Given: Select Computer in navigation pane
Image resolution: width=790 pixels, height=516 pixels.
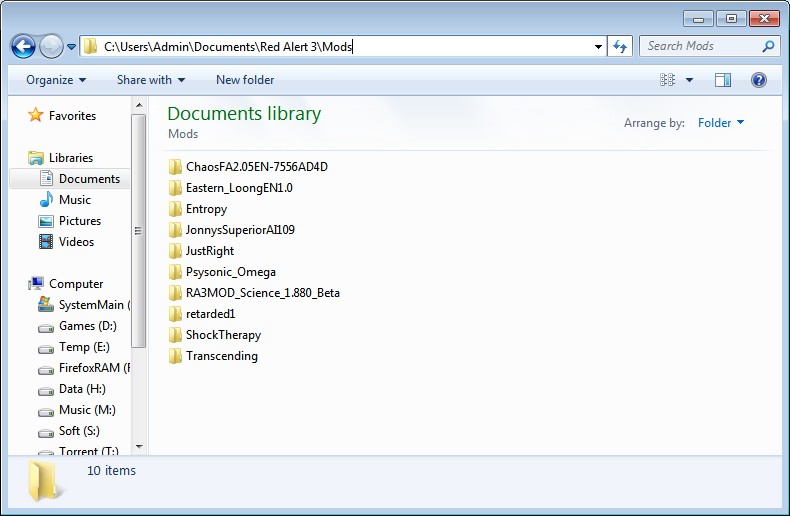Looking at the screenshot, I should click(x=76, y=284).
